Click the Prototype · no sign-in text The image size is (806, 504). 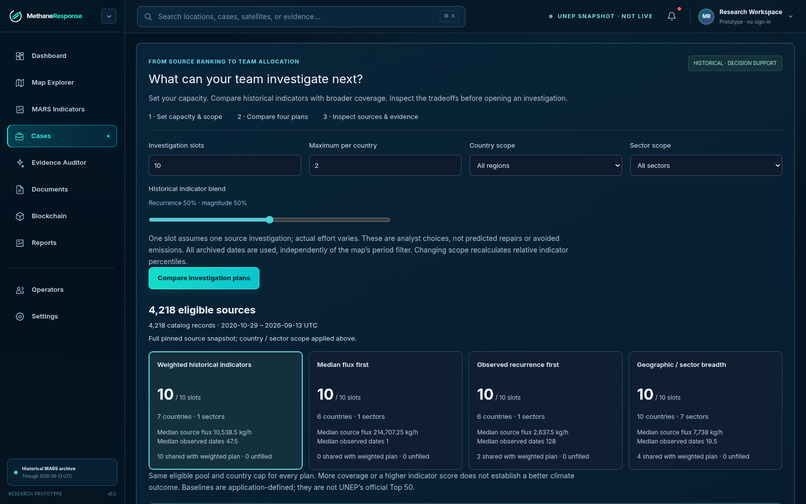tap(745, 22)
